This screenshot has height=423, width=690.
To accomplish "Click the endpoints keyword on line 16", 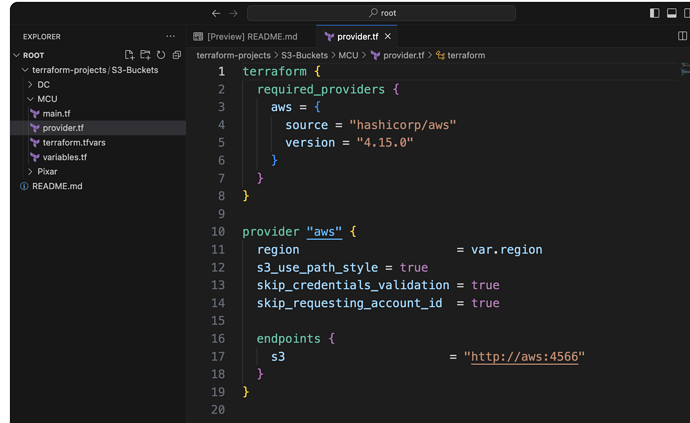I will point(289,339).
